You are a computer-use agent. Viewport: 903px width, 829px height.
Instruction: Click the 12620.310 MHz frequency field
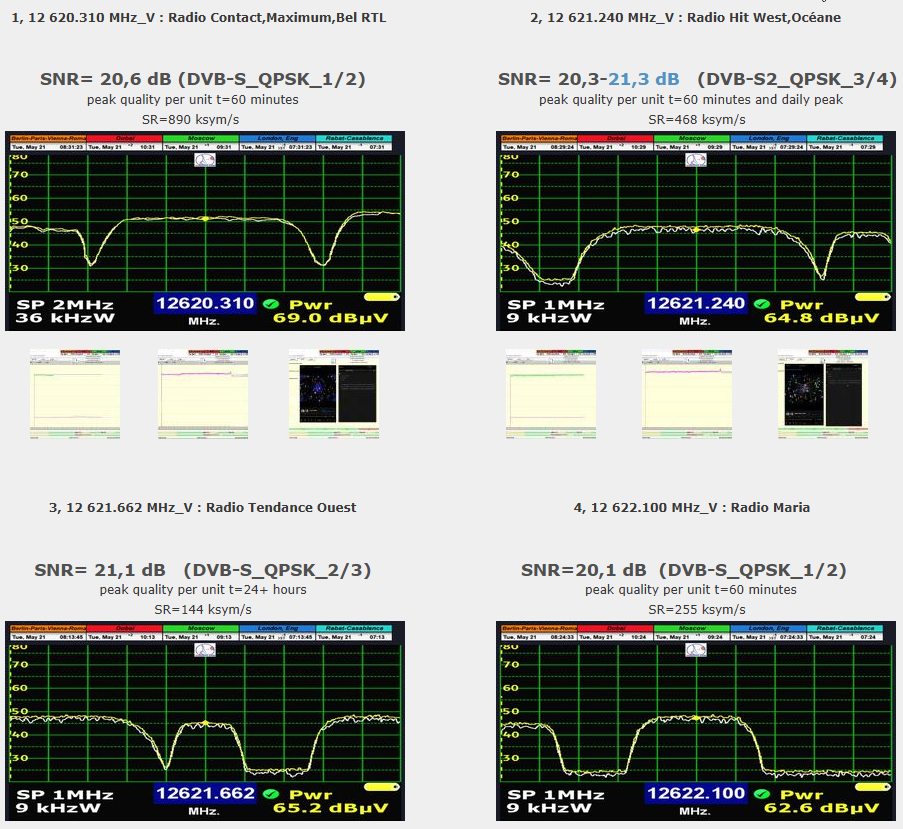coord(205,304)
